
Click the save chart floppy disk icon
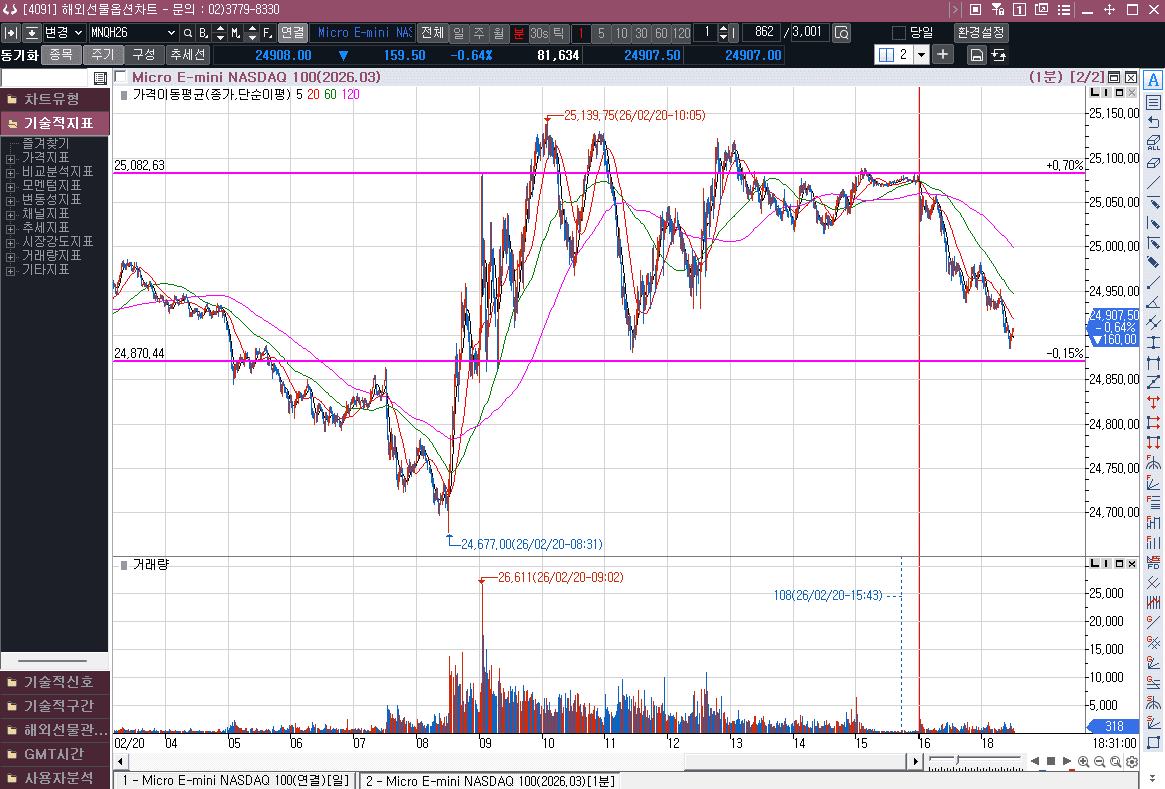pos(976,55)
